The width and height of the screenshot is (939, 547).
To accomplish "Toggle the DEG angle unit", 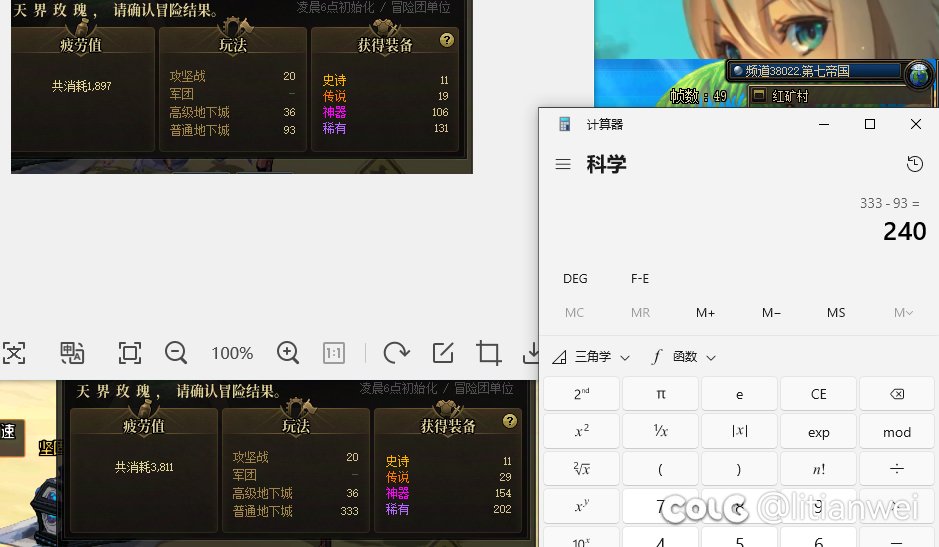I will [x=575, y=279].
